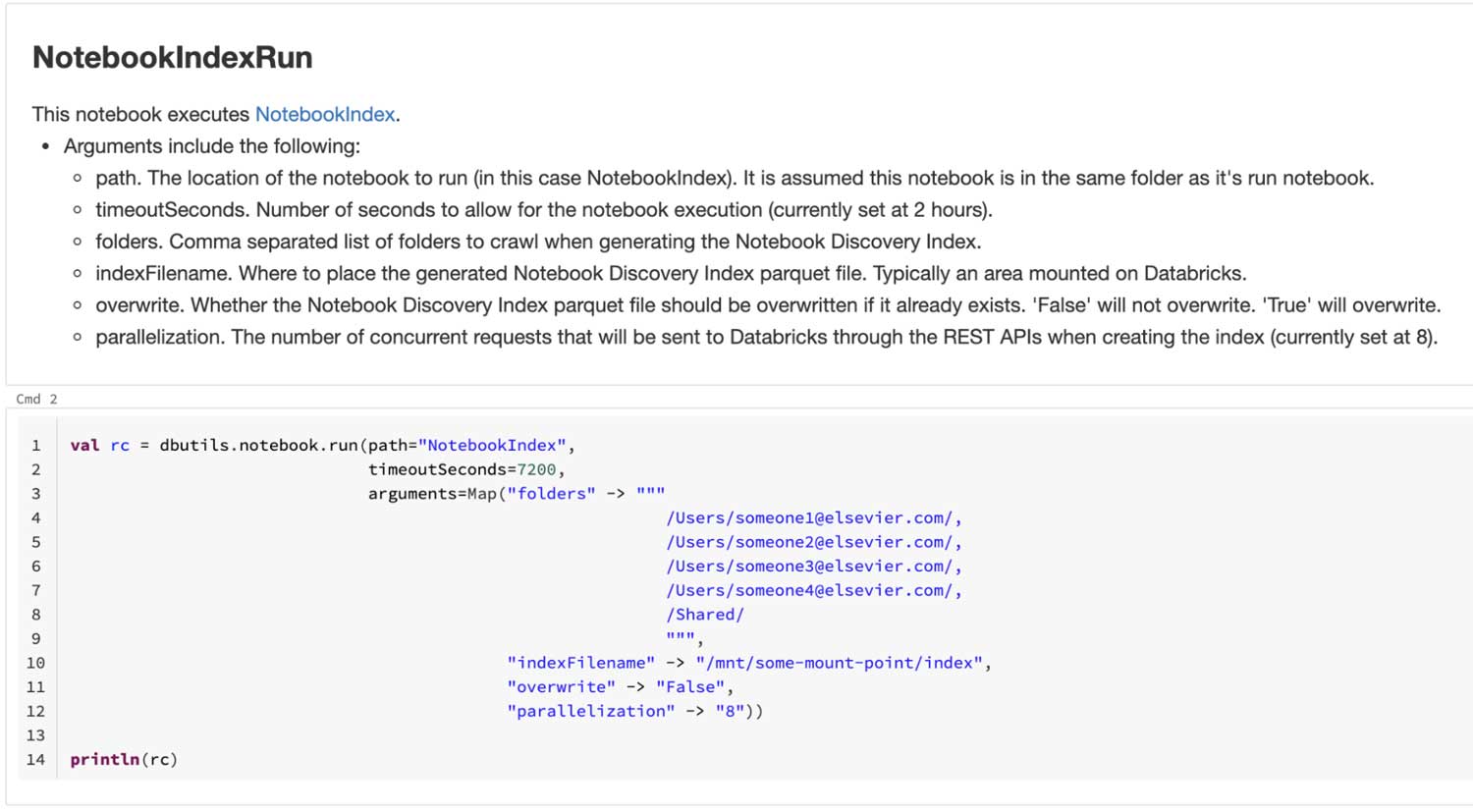Place cursor on the println(rc) line
1473x812 pixels.
124,760
